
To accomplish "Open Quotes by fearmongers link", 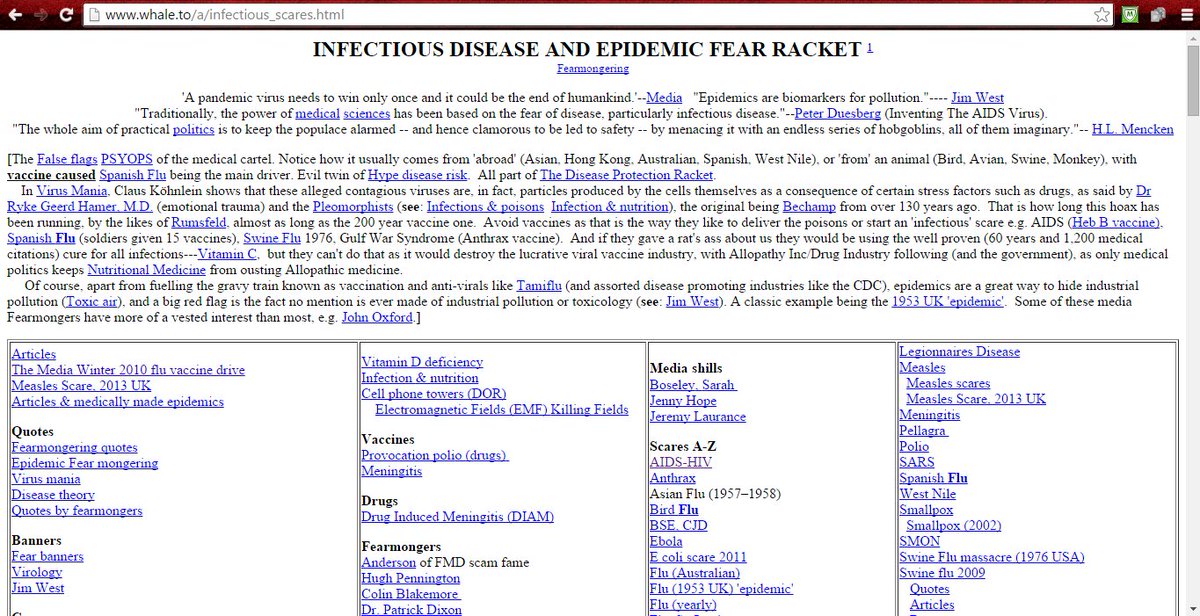I will [77, 512].
